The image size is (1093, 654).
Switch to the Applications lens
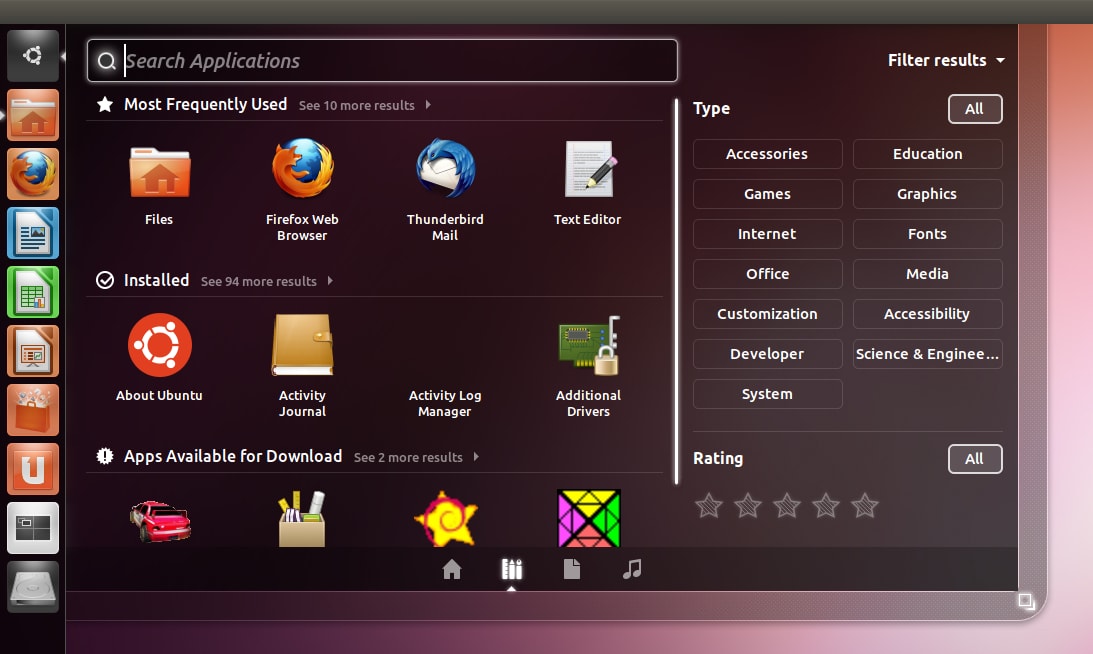[512, 570]
